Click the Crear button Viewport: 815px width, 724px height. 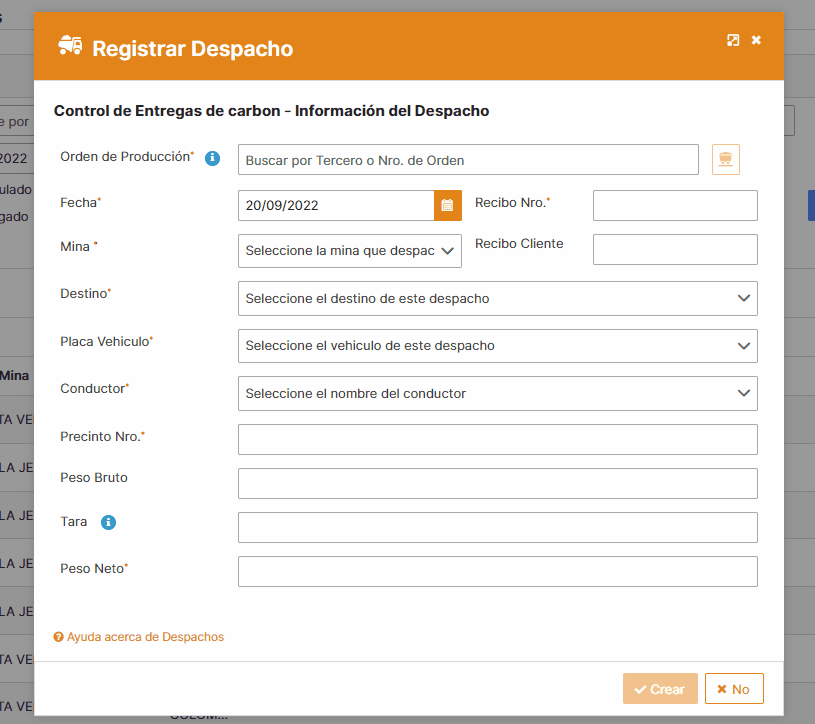(x=659, y=689)
